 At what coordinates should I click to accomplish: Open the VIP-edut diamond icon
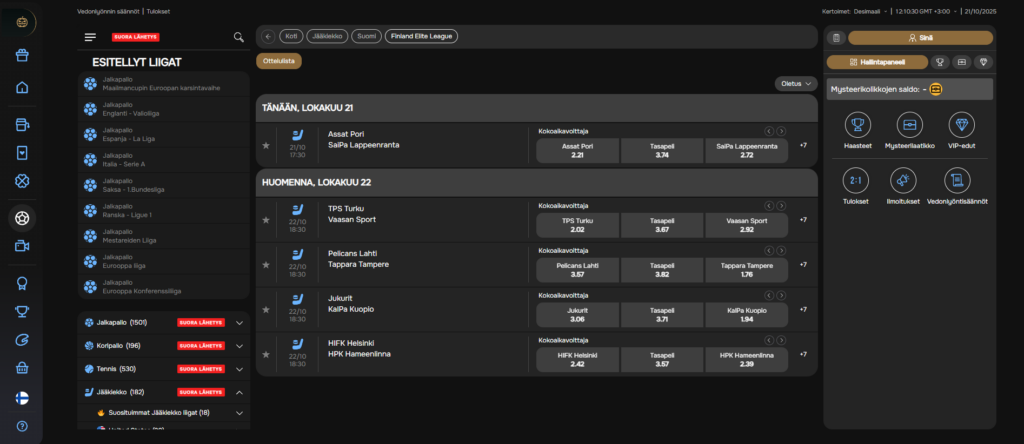point(961,125)
